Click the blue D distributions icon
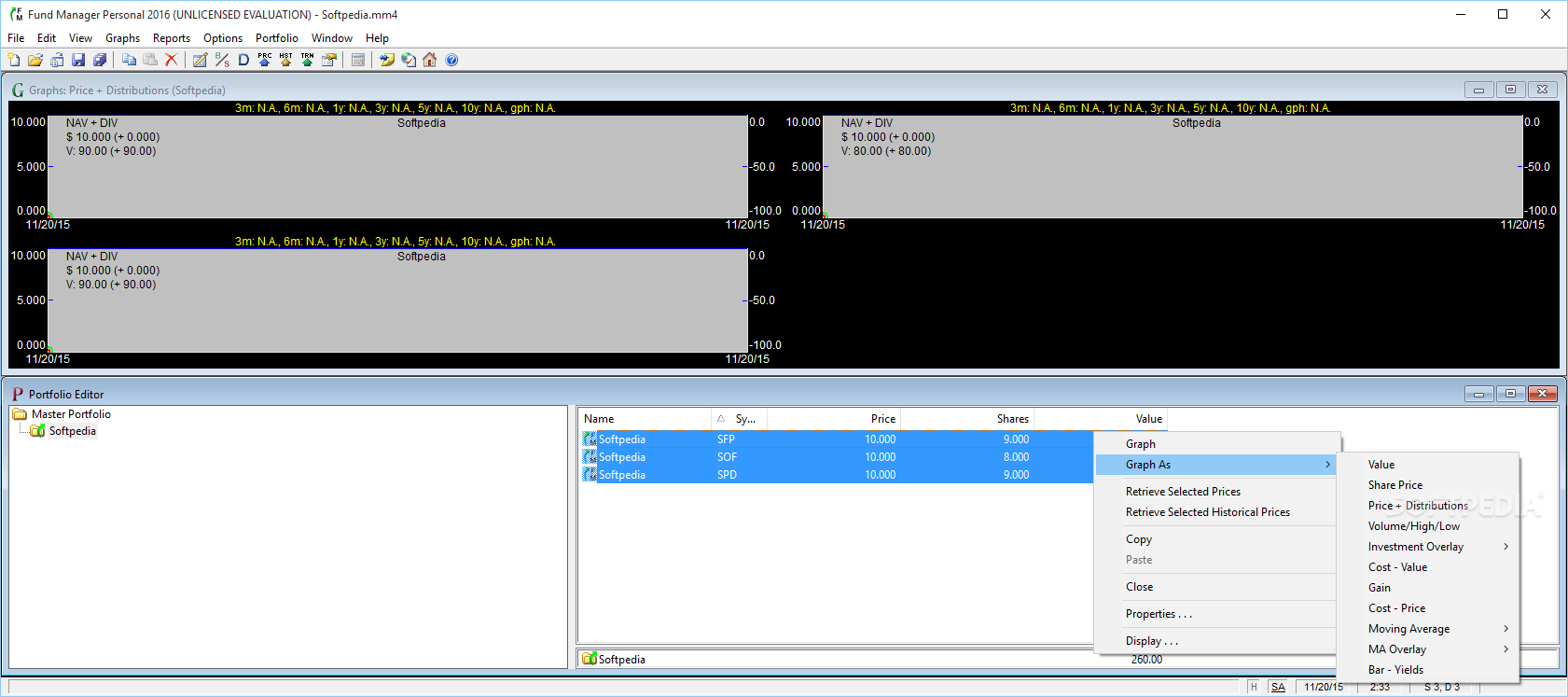 pos(243,60)
